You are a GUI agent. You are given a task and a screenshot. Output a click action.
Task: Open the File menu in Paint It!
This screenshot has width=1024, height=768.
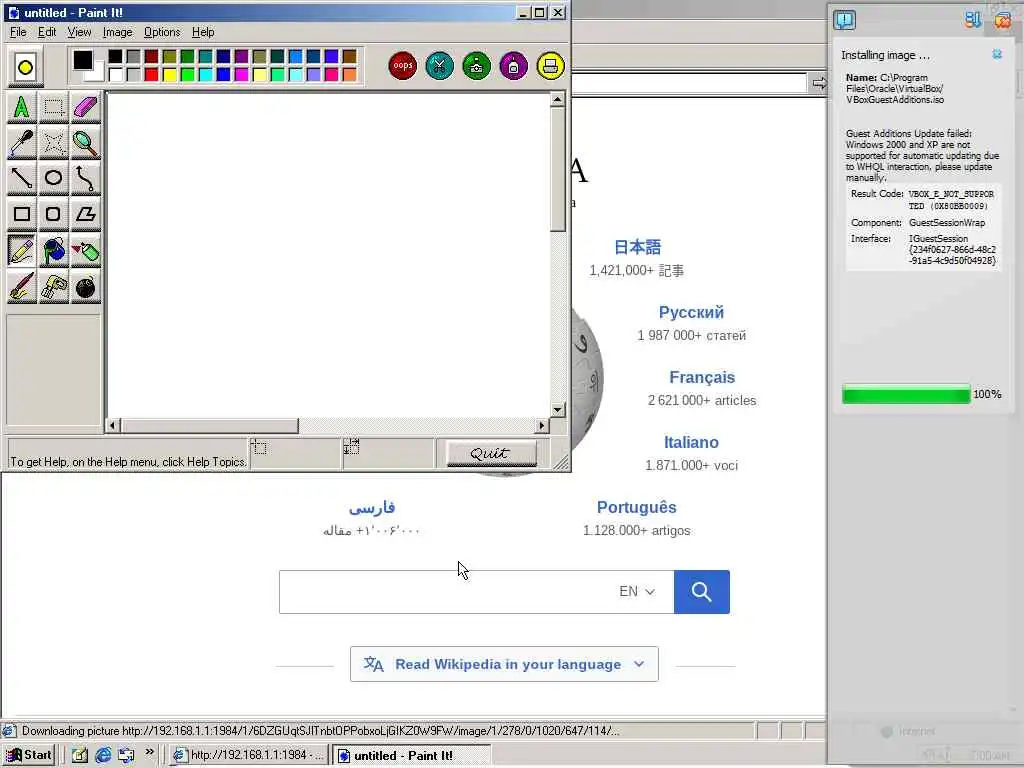tap(18, 32)
